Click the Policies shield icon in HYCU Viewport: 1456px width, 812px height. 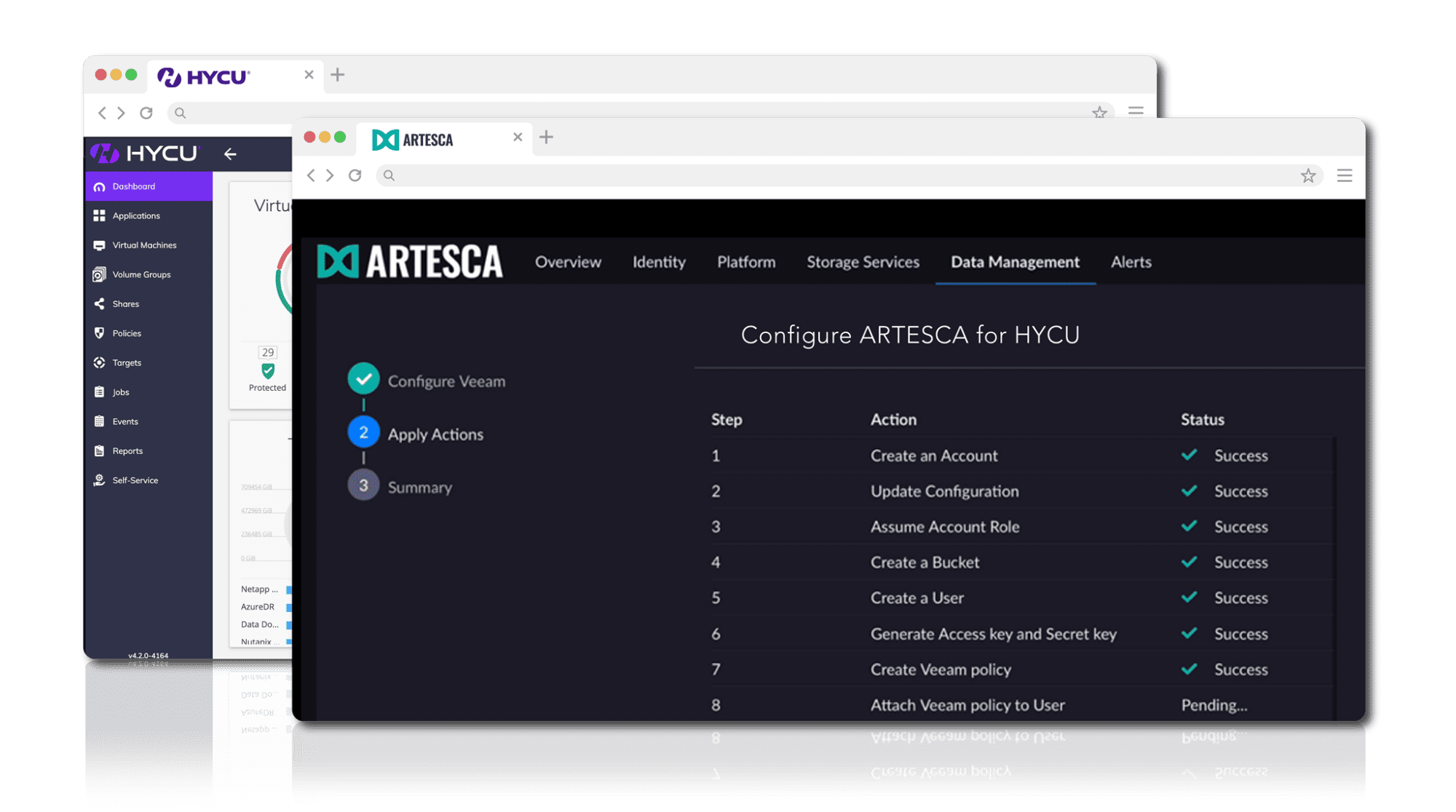point(100,333)
